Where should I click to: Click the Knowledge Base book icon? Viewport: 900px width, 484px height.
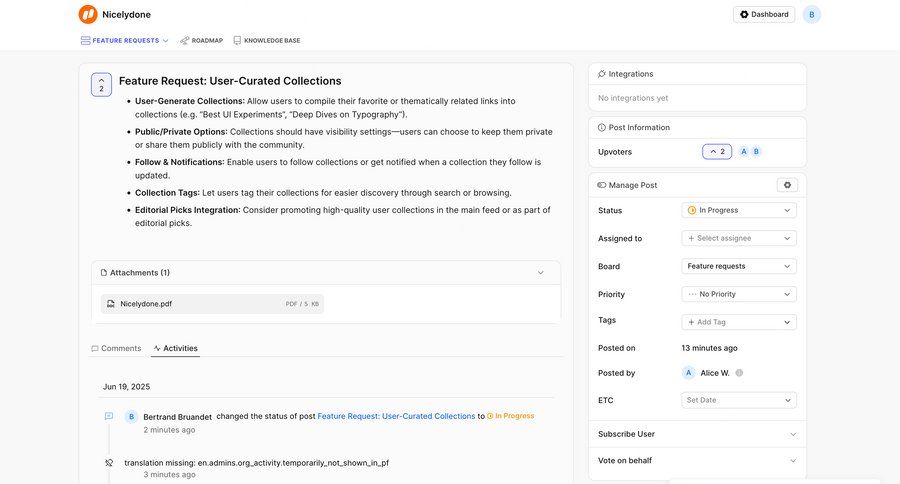click(237, 41)
